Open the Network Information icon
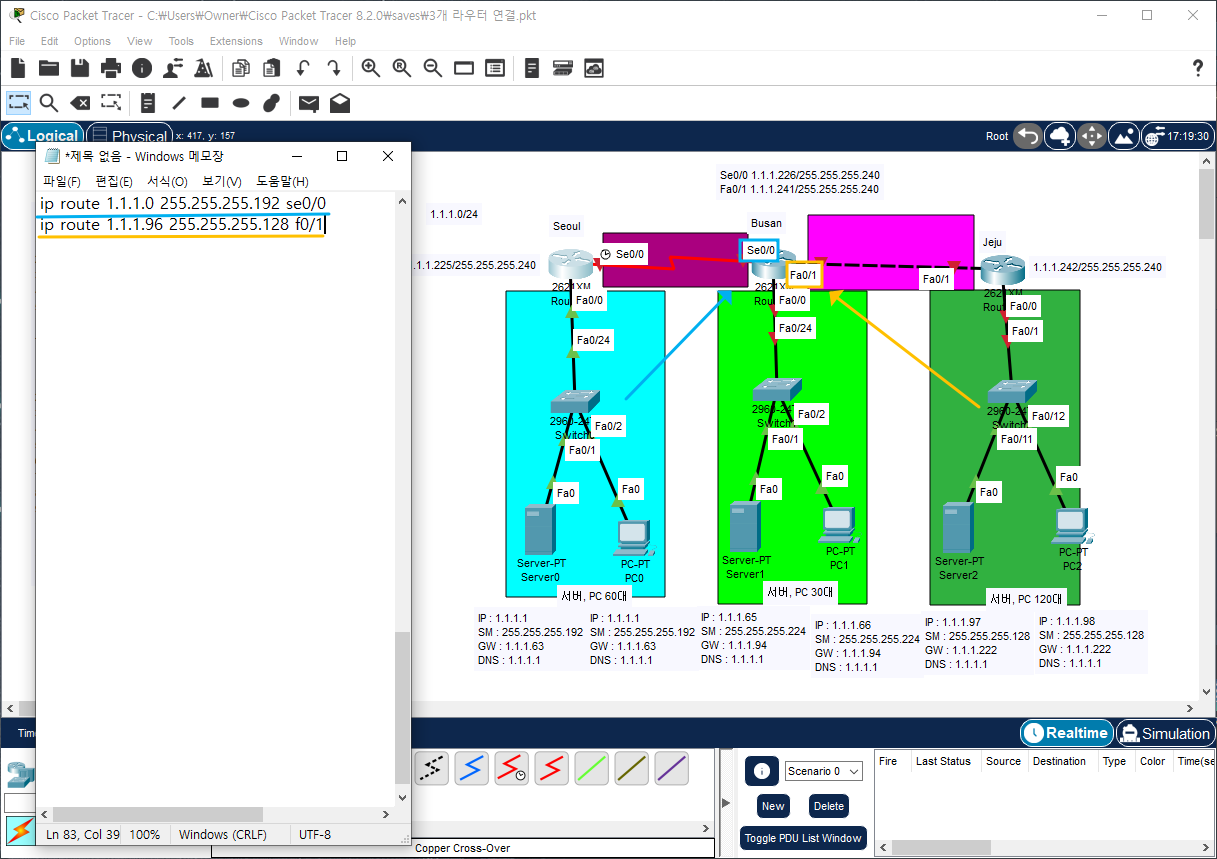The height and width of the screenshot is (859, 1217). 142,68
